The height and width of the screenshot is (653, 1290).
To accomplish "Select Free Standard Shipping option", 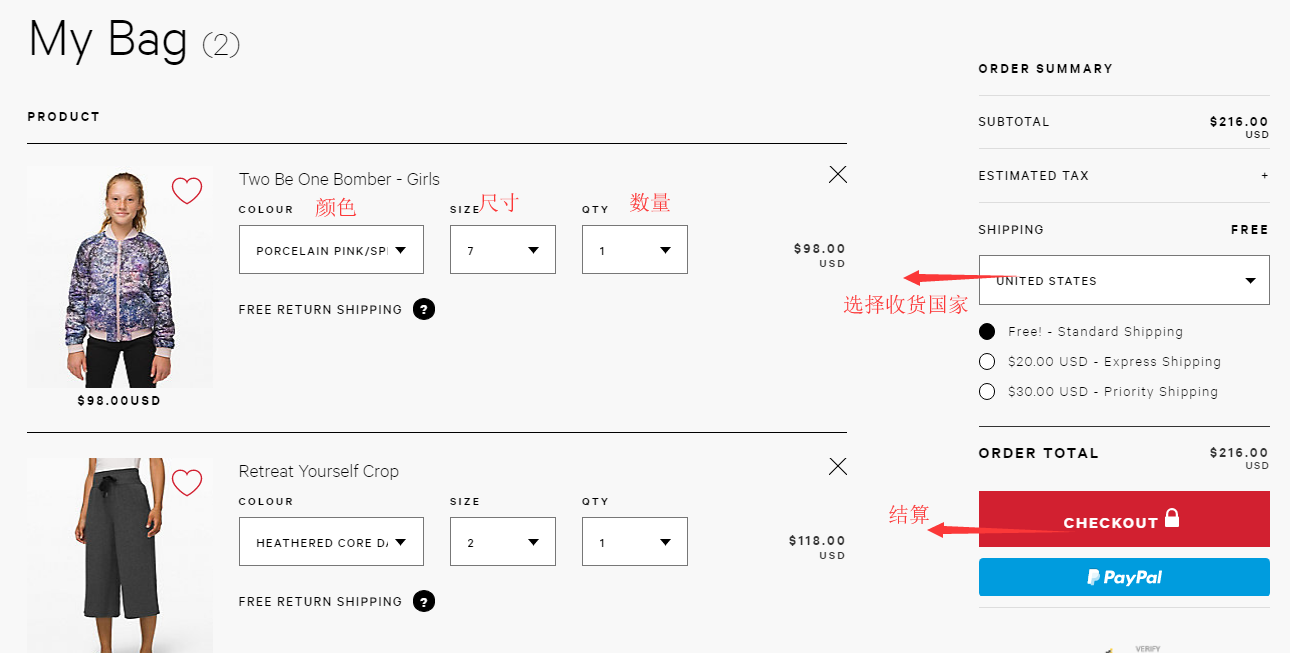I will pyautogui.click(x=987, y=332).
